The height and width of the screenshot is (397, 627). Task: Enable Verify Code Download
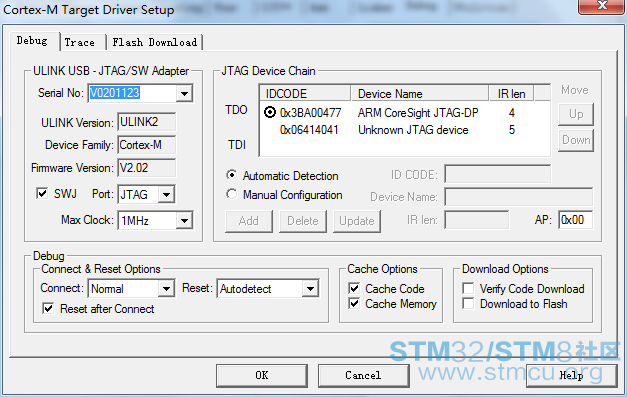(x=468, y=288)
